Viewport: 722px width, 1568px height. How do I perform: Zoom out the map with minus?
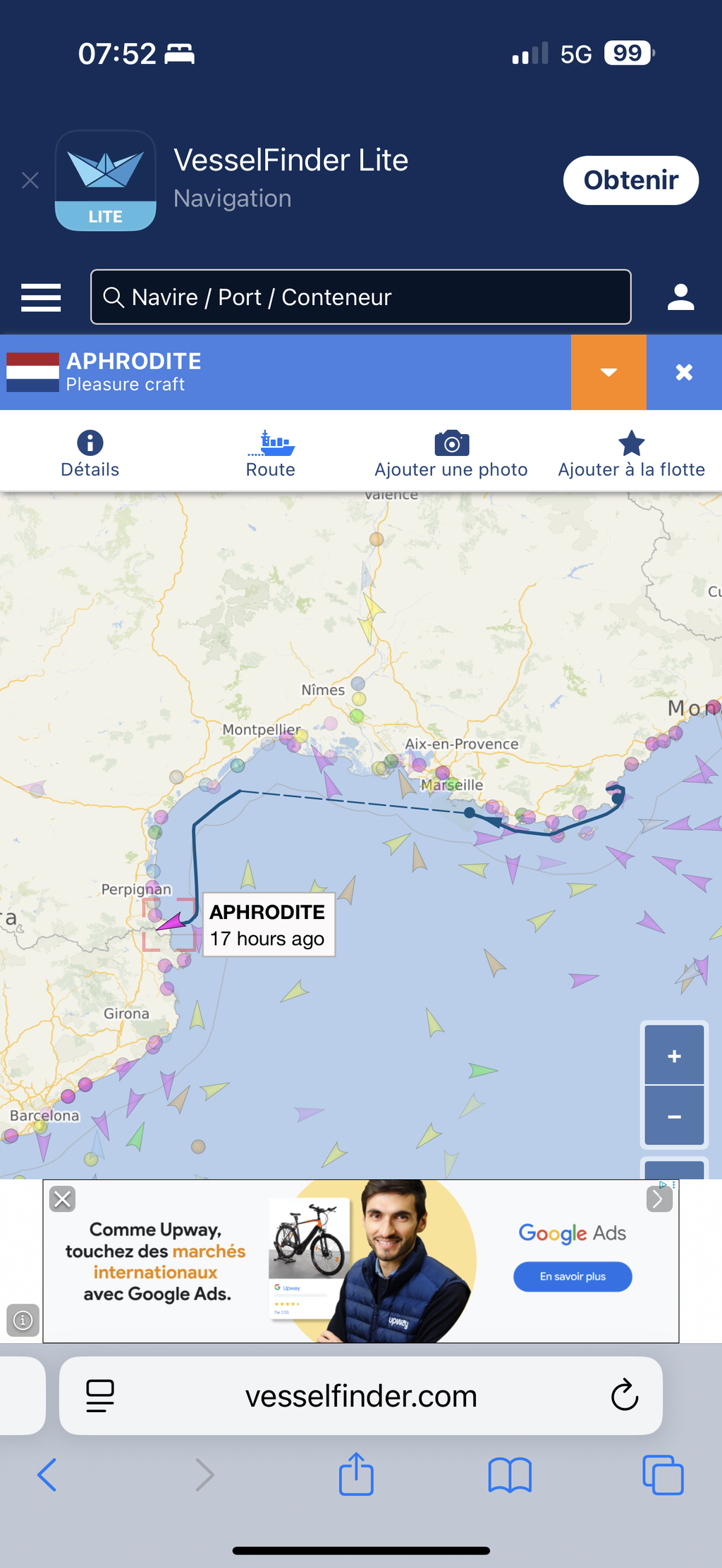(x=674, y=1116)
